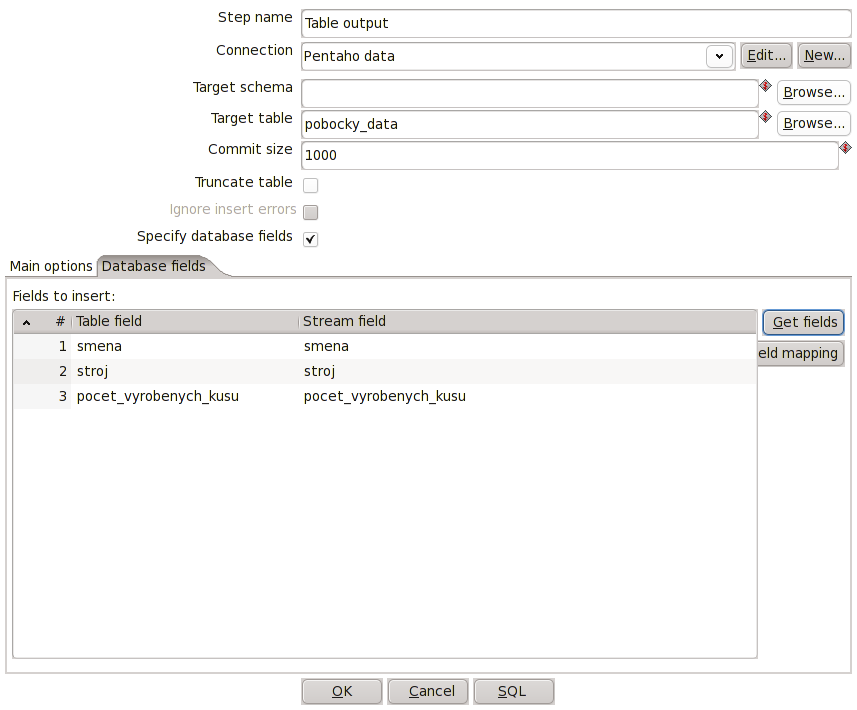Click the sort arrow in table header
The height and width of the screenshot is (710, 857).
click(26, 322)
